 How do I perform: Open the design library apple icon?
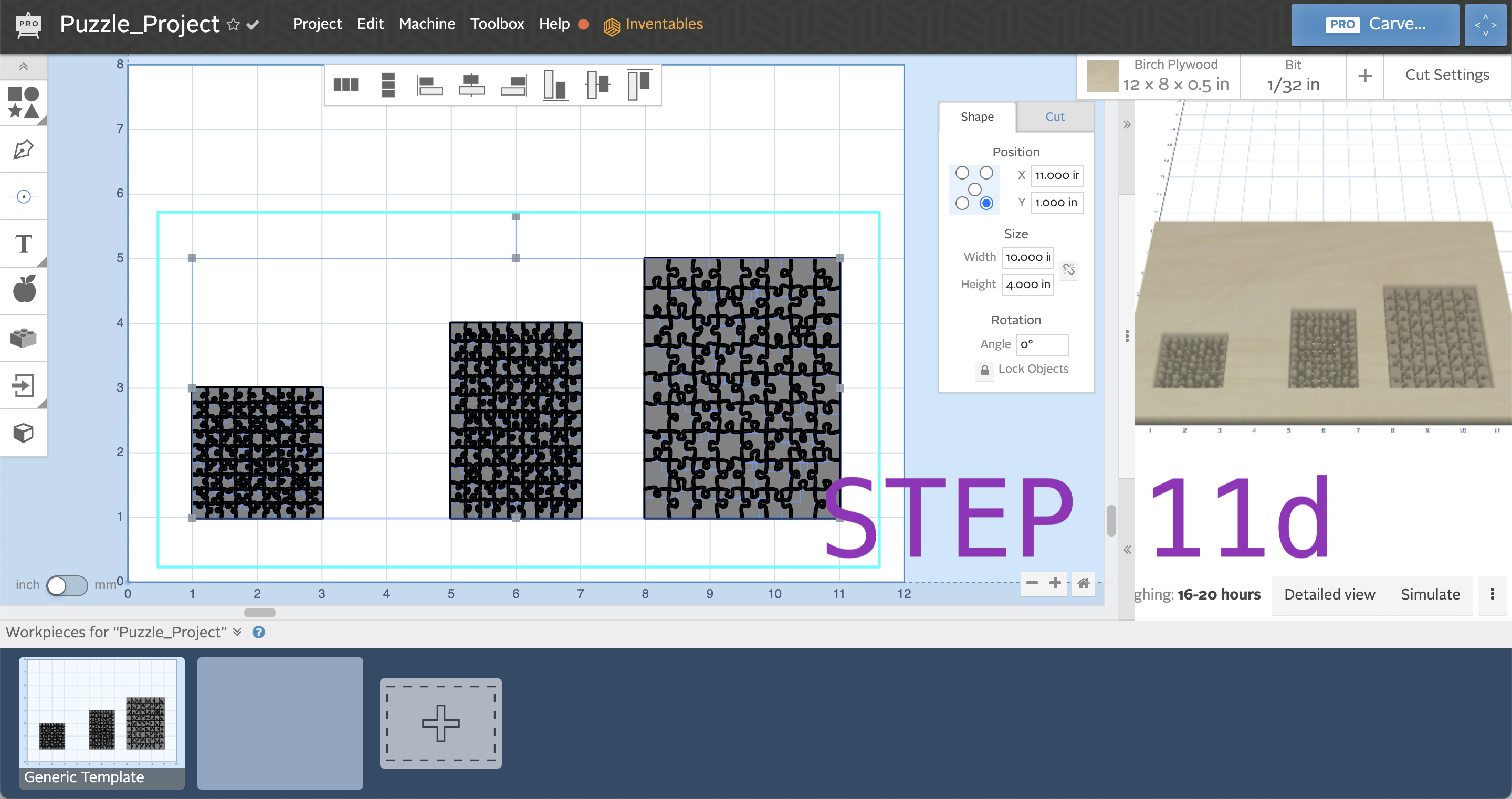click(x=24, y=289)
